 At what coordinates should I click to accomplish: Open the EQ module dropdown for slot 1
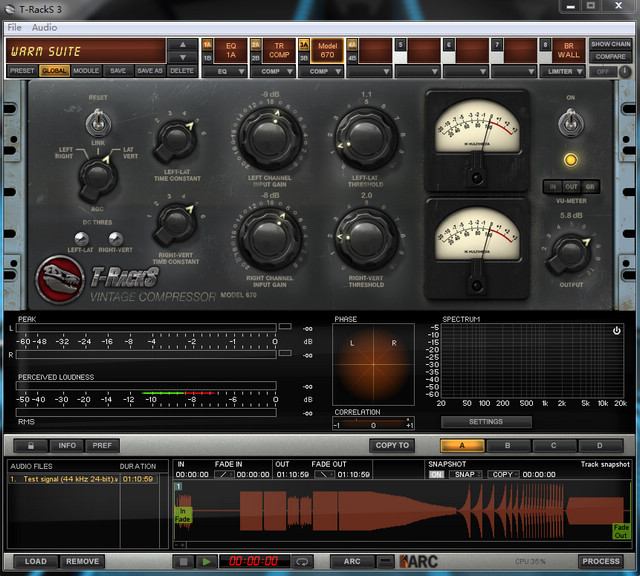tap(225, 71)
